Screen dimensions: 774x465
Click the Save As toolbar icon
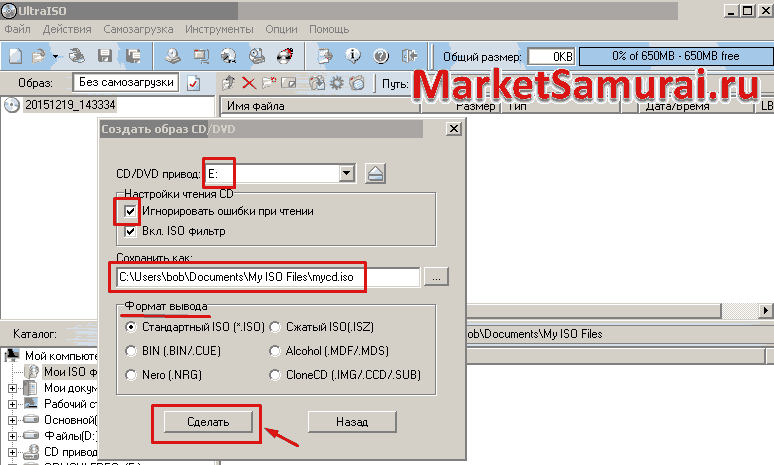(133, 56)
